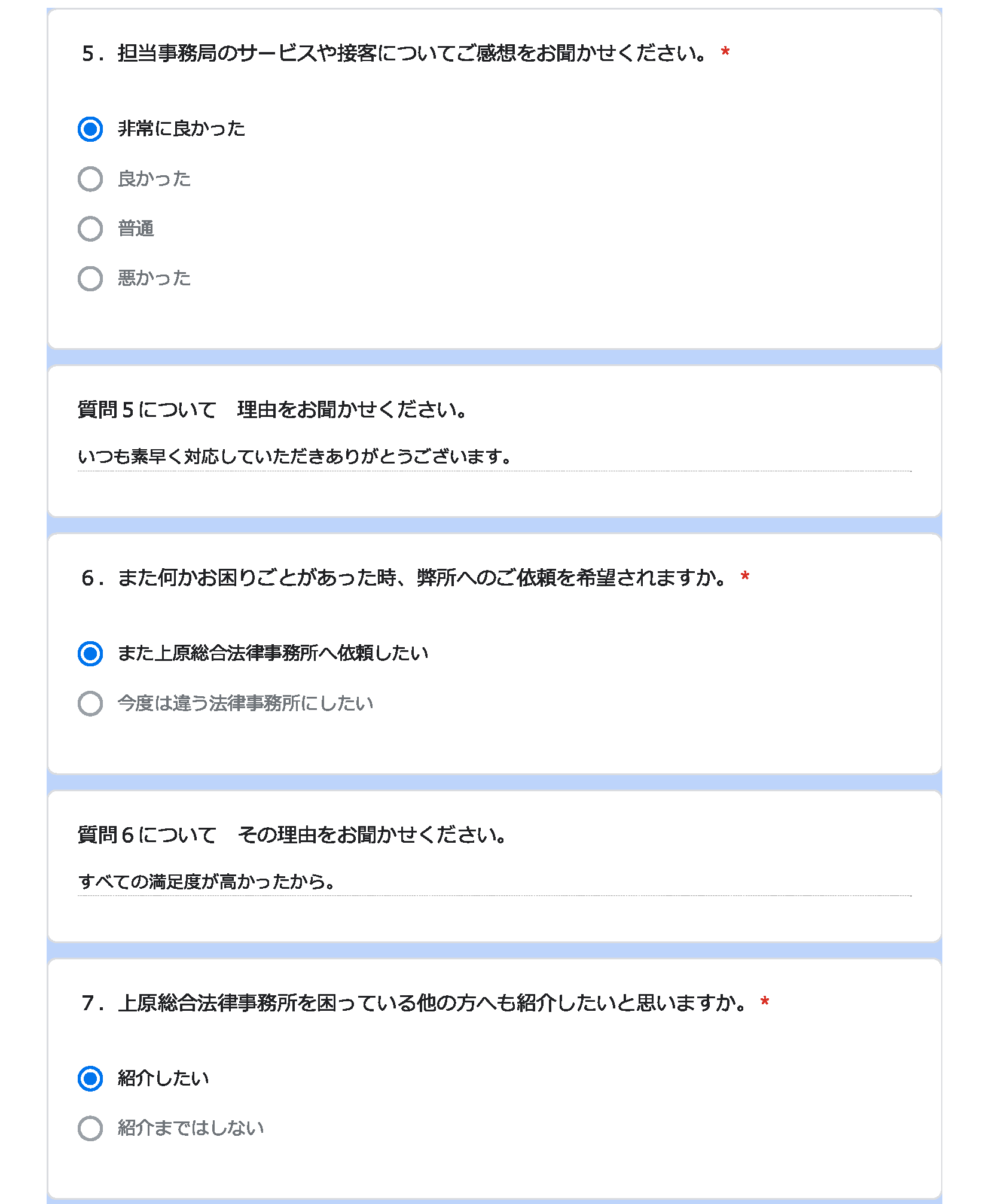
Task: Select the 普通 radio button
Action: [90, 228]
